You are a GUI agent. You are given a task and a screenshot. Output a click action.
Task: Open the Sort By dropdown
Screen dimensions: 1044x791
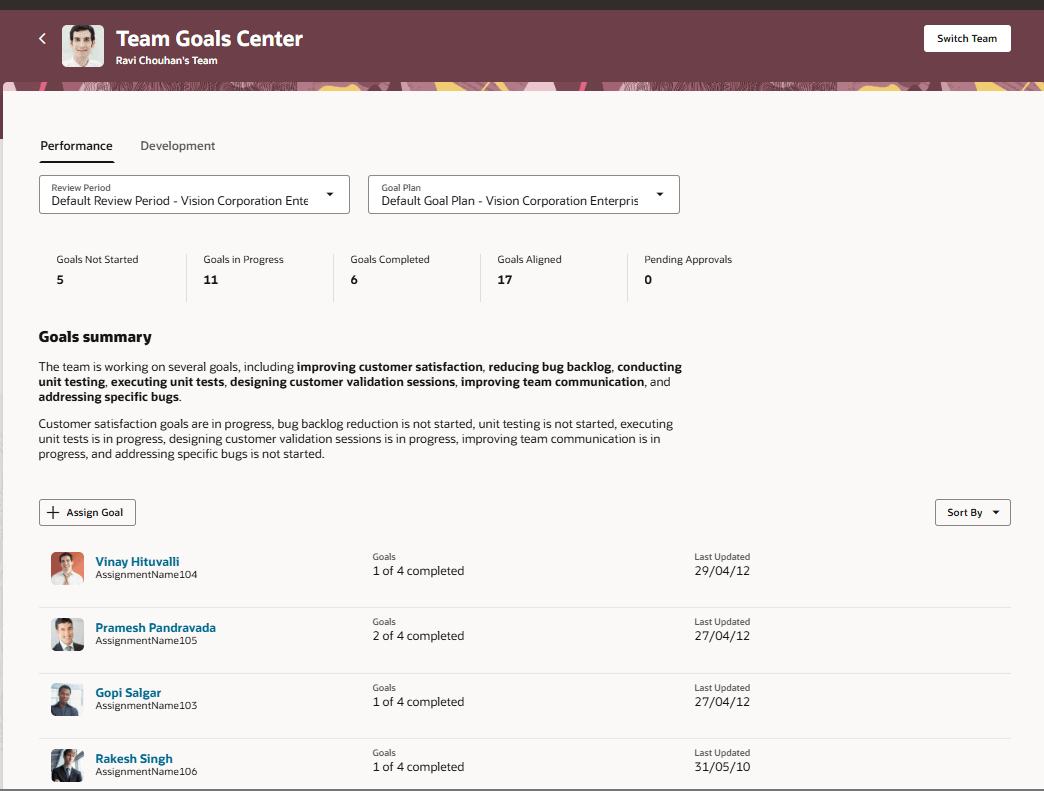point(972,512)
